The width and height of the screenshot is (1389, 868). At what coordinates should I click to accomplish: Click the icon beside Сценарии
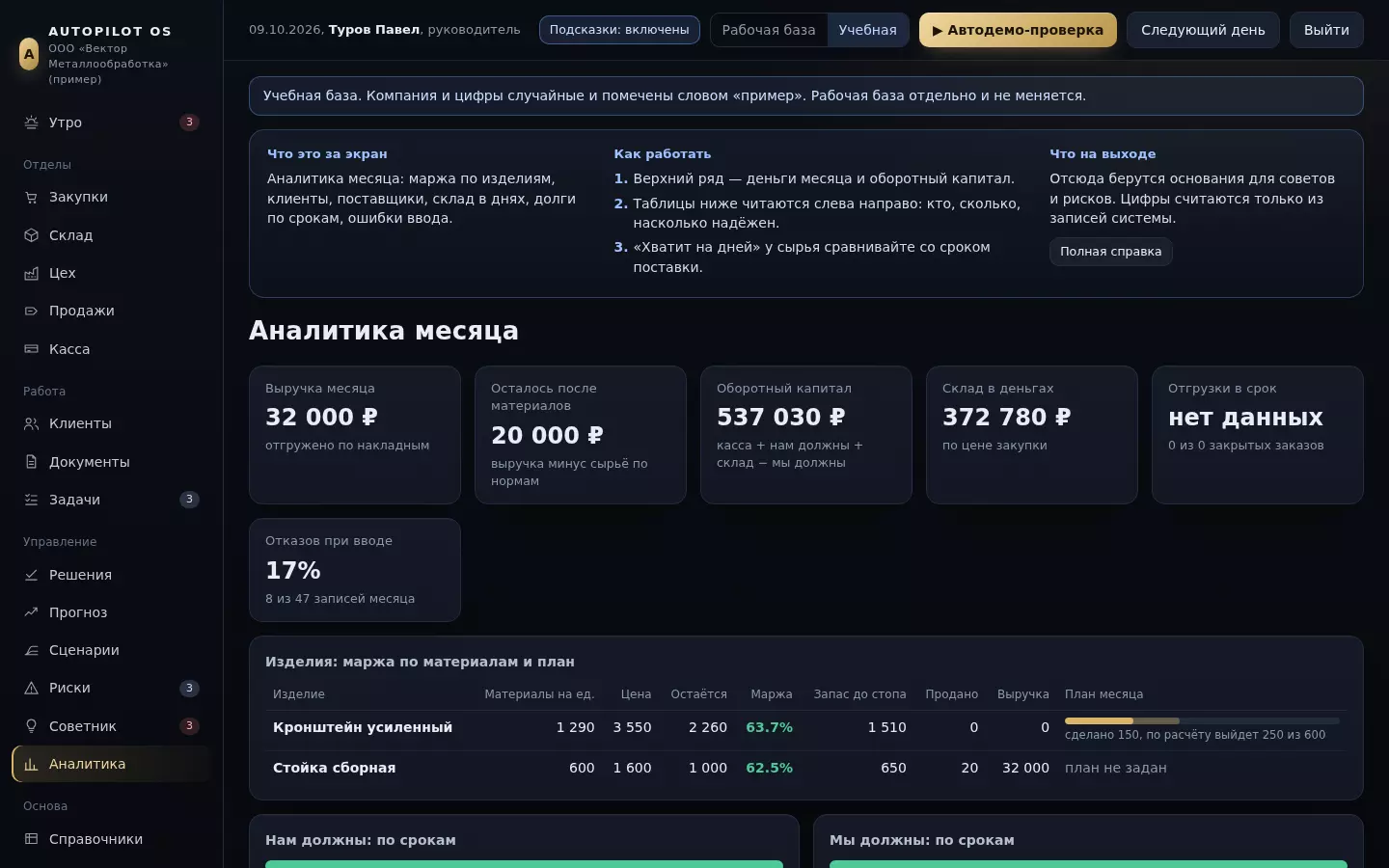pos(31,650)
